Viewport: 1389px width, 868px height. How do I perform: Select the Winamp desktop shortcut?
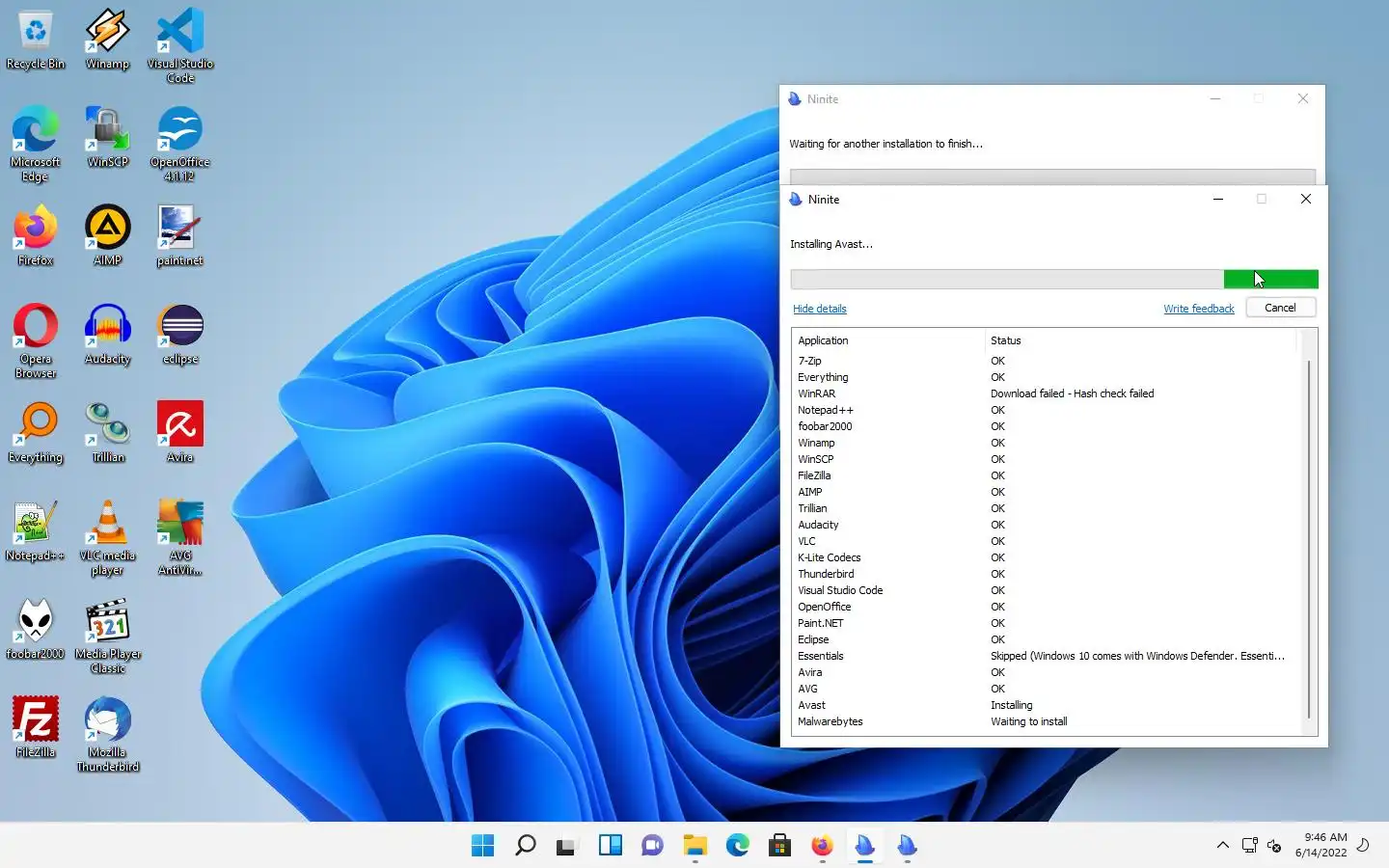[107, 41]
